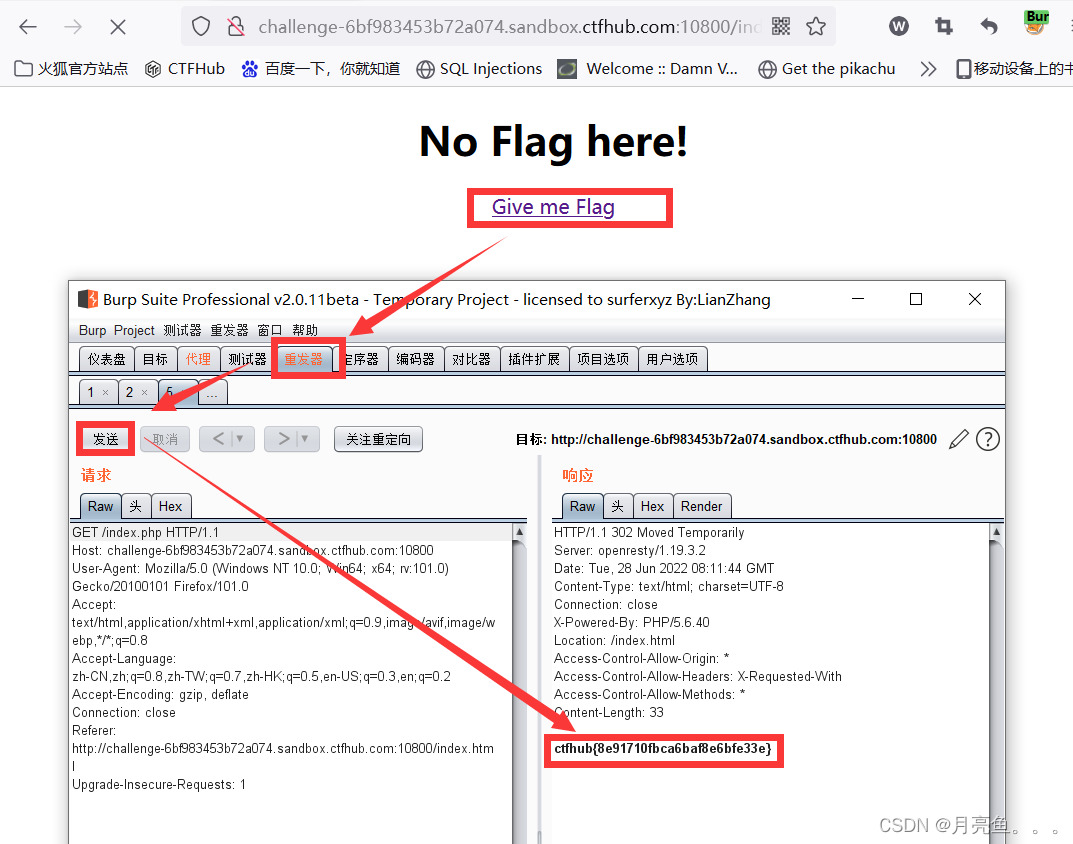
Task: Click request pane scrollbar up arrow
Action: 519,531
